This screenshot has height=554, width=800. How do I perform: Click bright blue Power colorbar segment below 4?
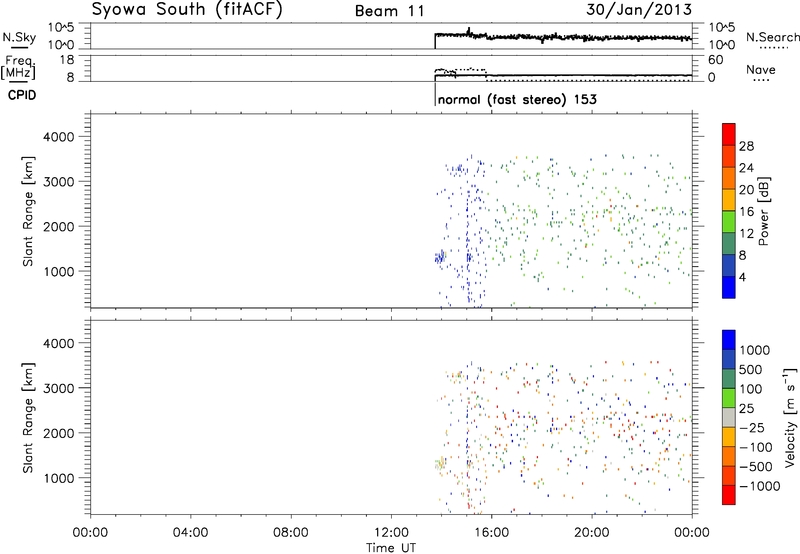[729, 287]
